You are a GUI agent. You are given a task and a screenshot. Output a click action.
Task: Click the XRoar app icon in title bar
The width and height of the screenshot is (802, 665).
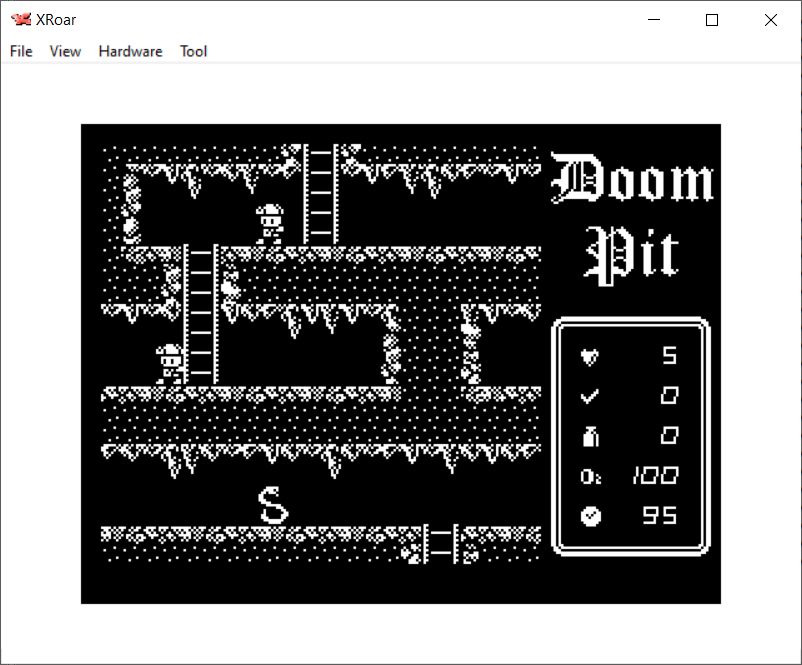(x=20, y=19)
